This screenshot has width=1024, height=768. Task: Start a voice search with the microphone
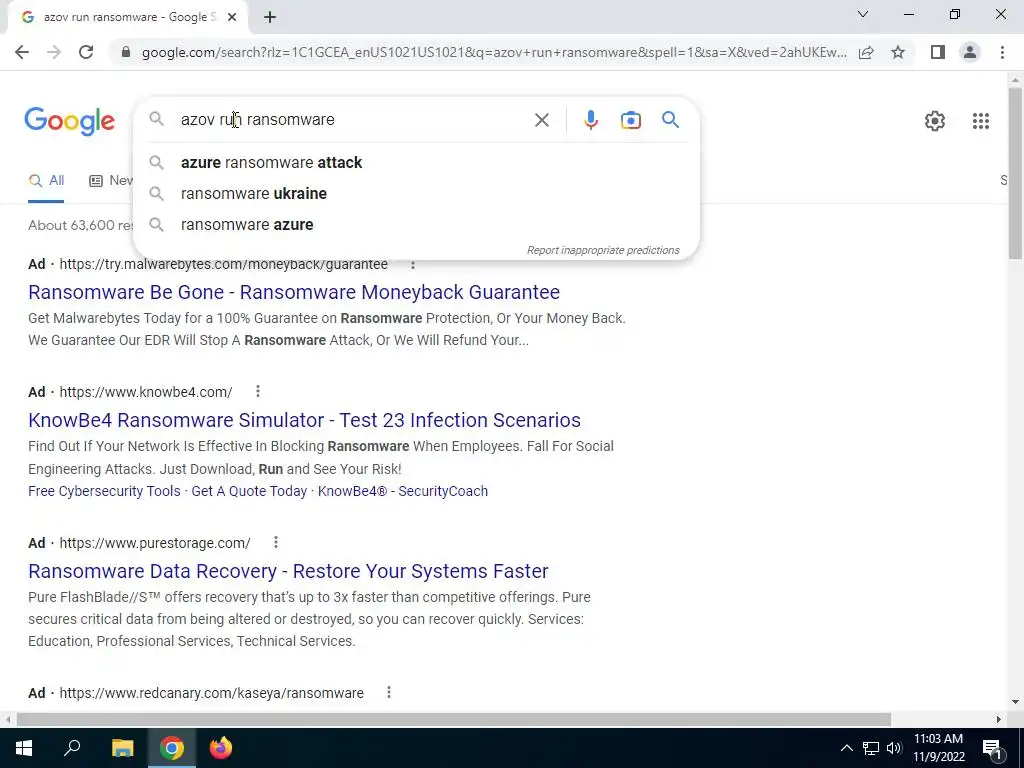(590, 120)
